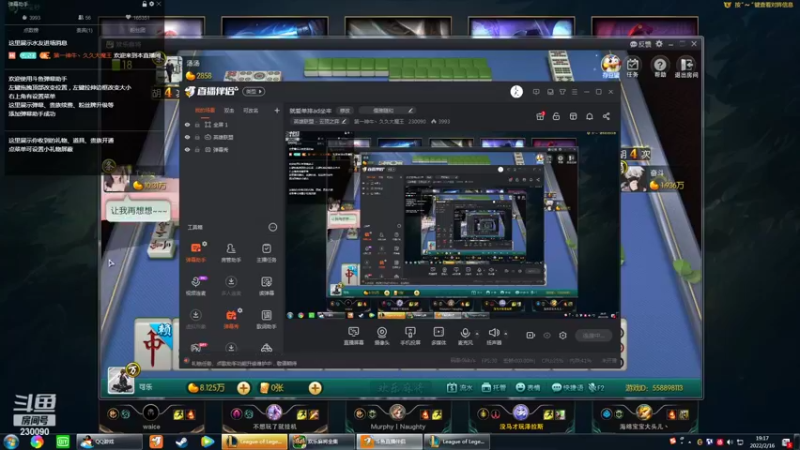Open the read-danmaku tool in the toolbox
The width and height of the screenshot is (800, 450).
click(266, 286)
